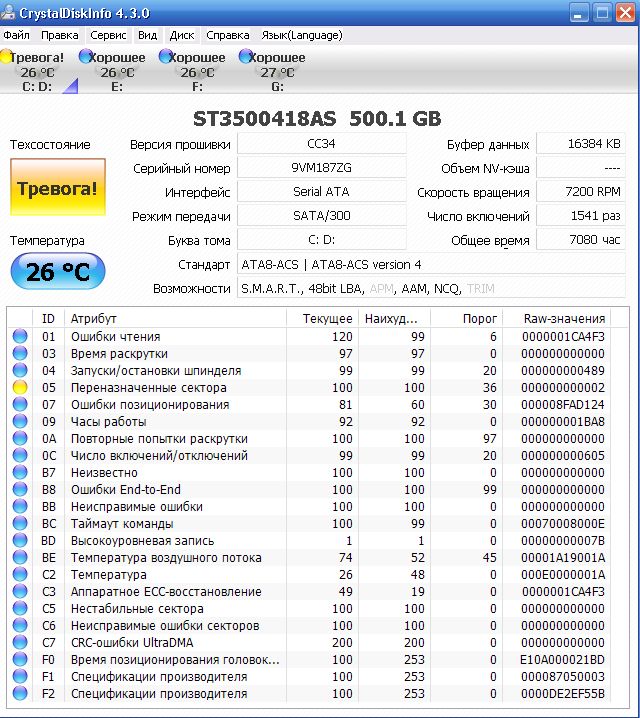This screenshot has width=640, height=718.
Task: Open the Язык(Language) menu
Action: (x=302, y=35)
